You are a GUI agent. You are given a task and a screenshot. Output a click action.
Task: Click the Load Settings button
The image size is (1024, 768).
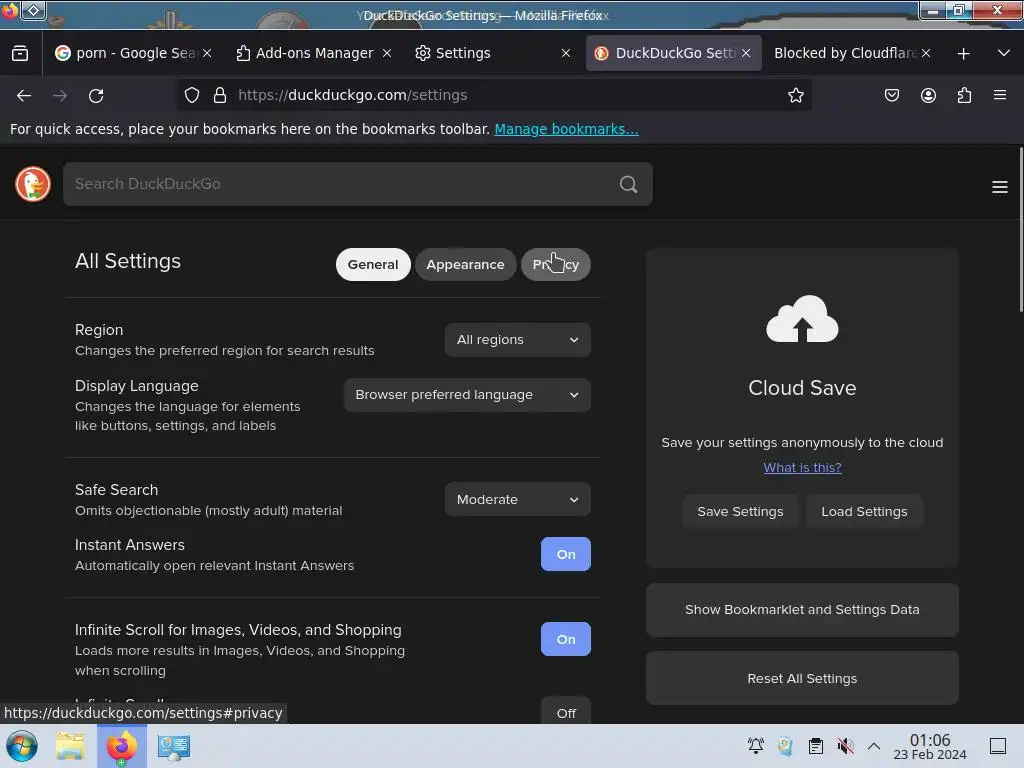point(864,511)
